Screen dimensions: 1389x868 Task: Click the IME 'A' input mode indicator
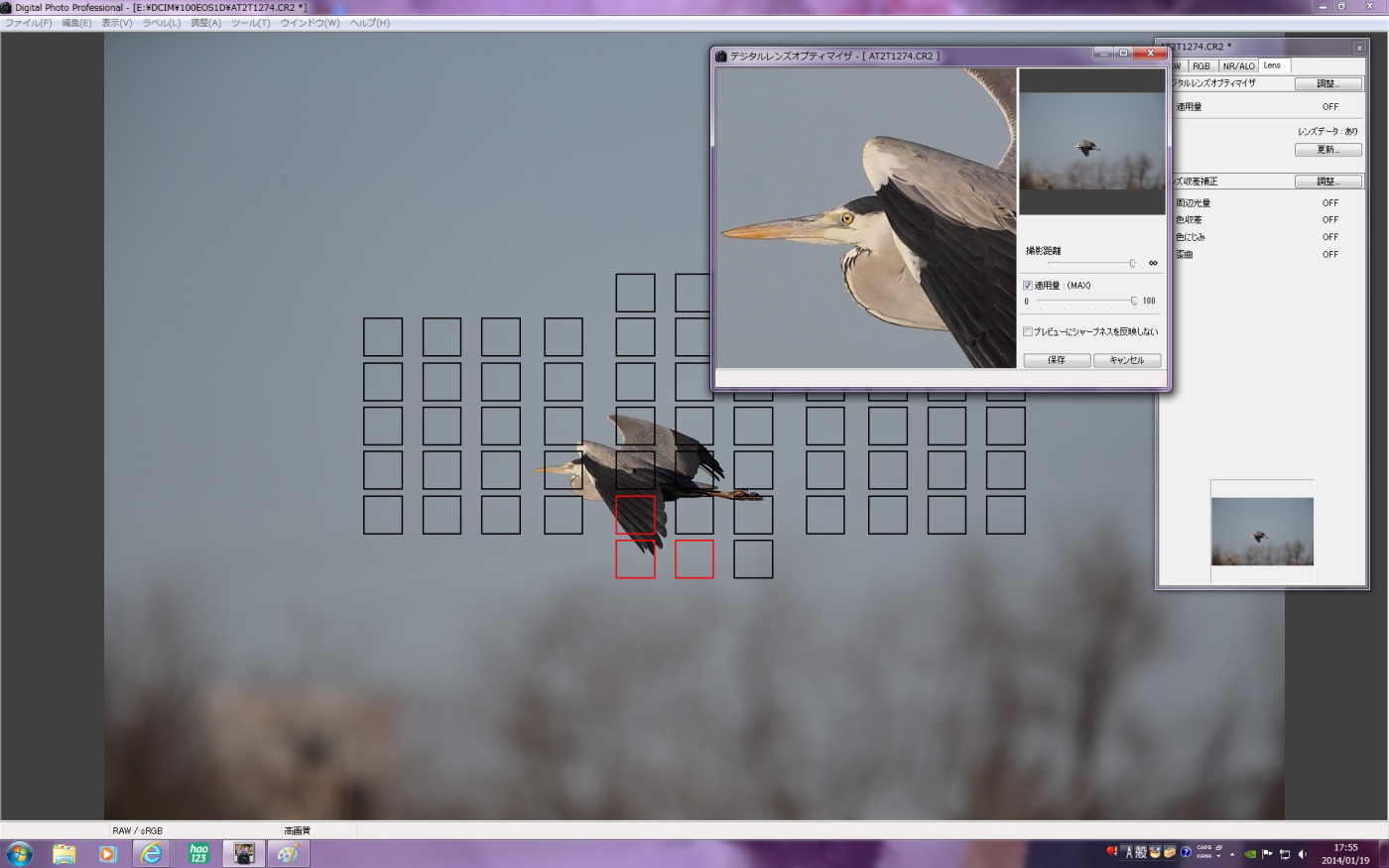point(1128,853)
